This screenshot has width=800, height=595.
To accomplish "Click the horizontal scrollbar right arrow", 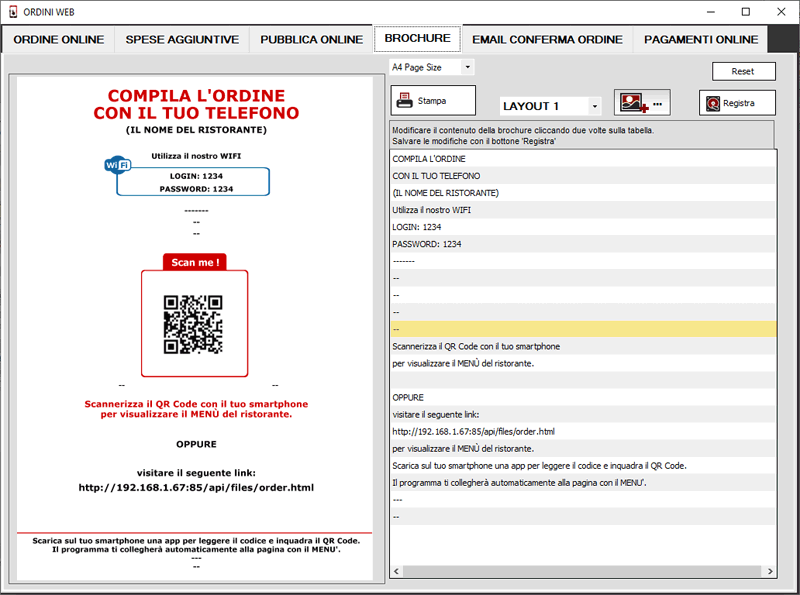I will [770, 571].
